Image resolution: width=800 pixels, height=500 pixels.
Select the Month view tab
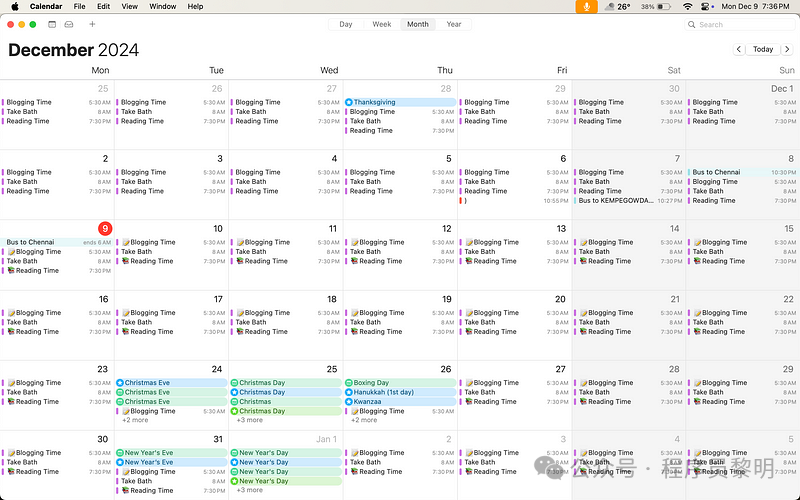418,24
